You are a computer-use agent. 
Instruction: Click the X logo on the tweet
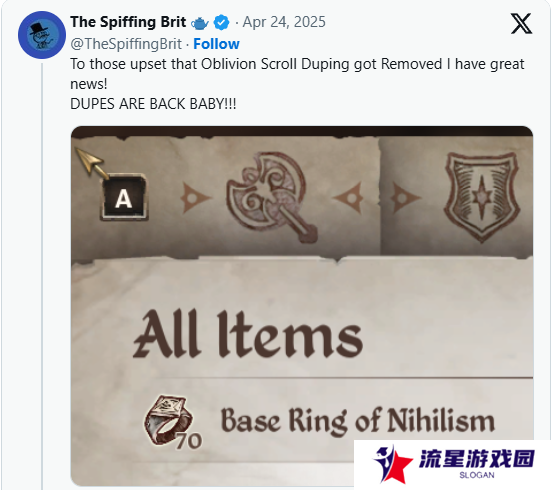point(521,23)
